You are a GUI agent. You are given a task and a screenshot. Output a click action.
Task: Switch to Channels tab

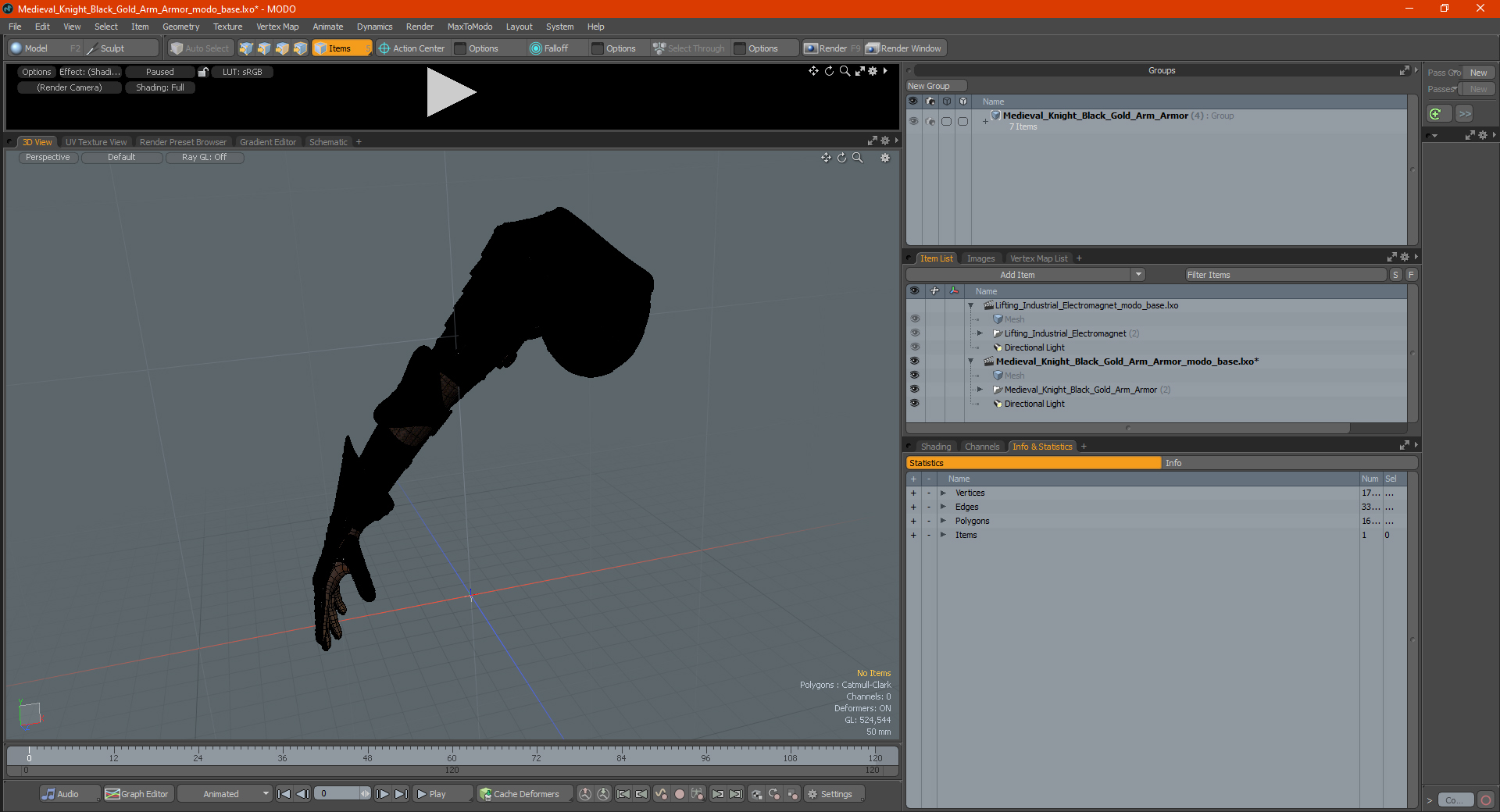point(982,447)
